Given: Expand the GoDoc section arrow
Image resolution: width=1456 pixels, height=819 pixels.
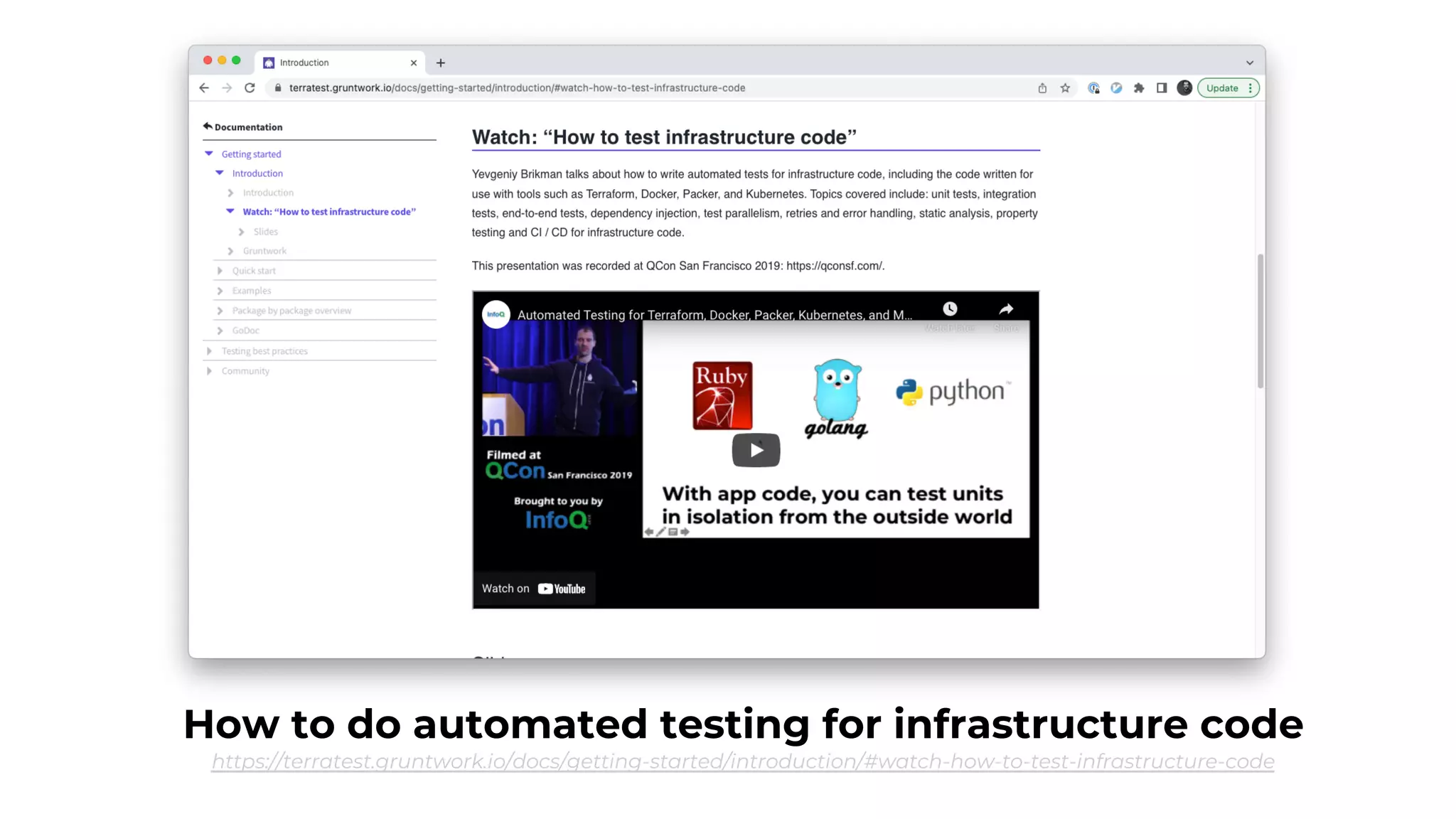Looking at the screenshot, I should [x=220, y=331].
